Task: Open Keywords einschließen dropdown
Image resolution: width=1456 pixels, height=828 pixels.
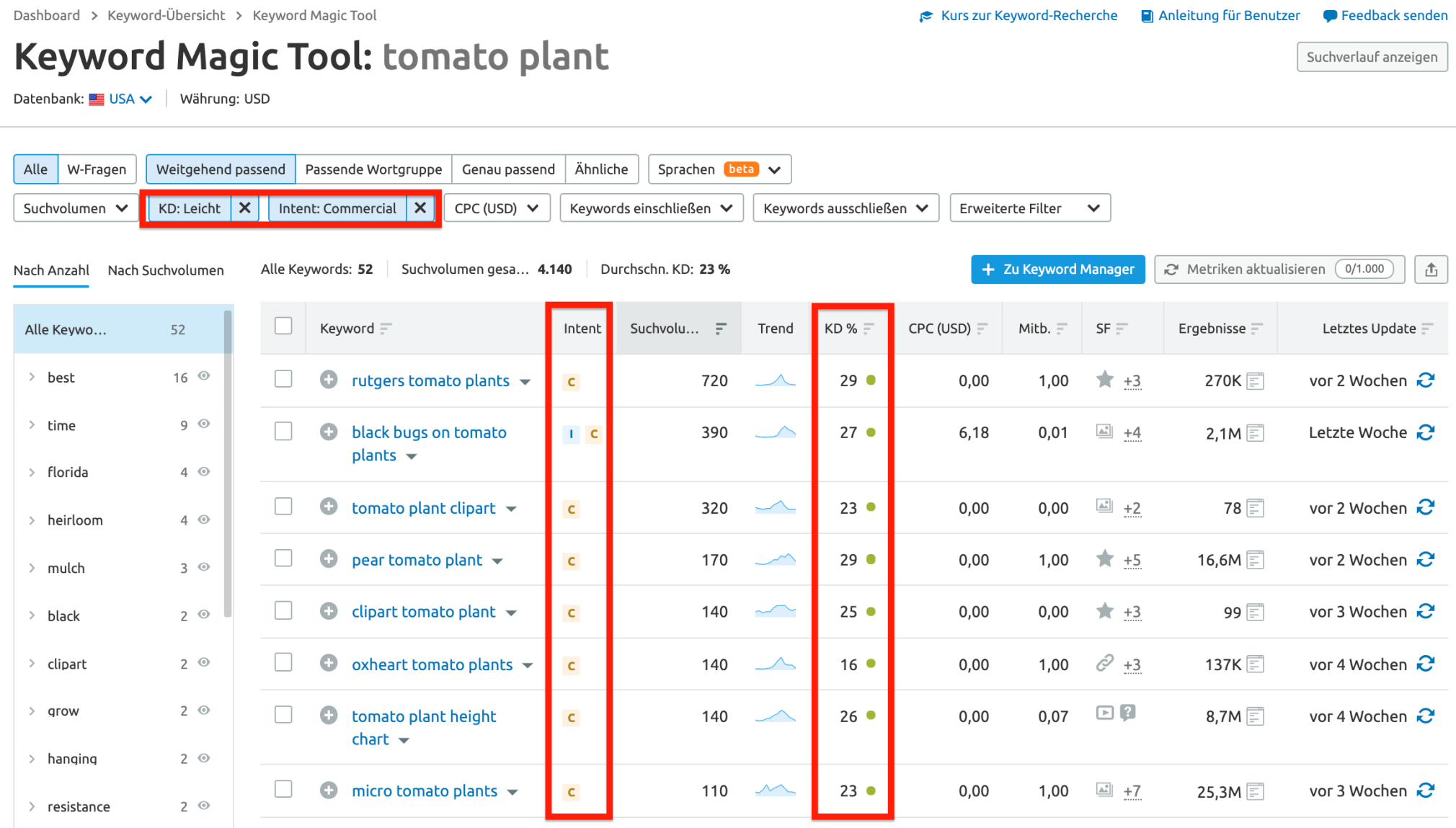Action: coord(651,208)
